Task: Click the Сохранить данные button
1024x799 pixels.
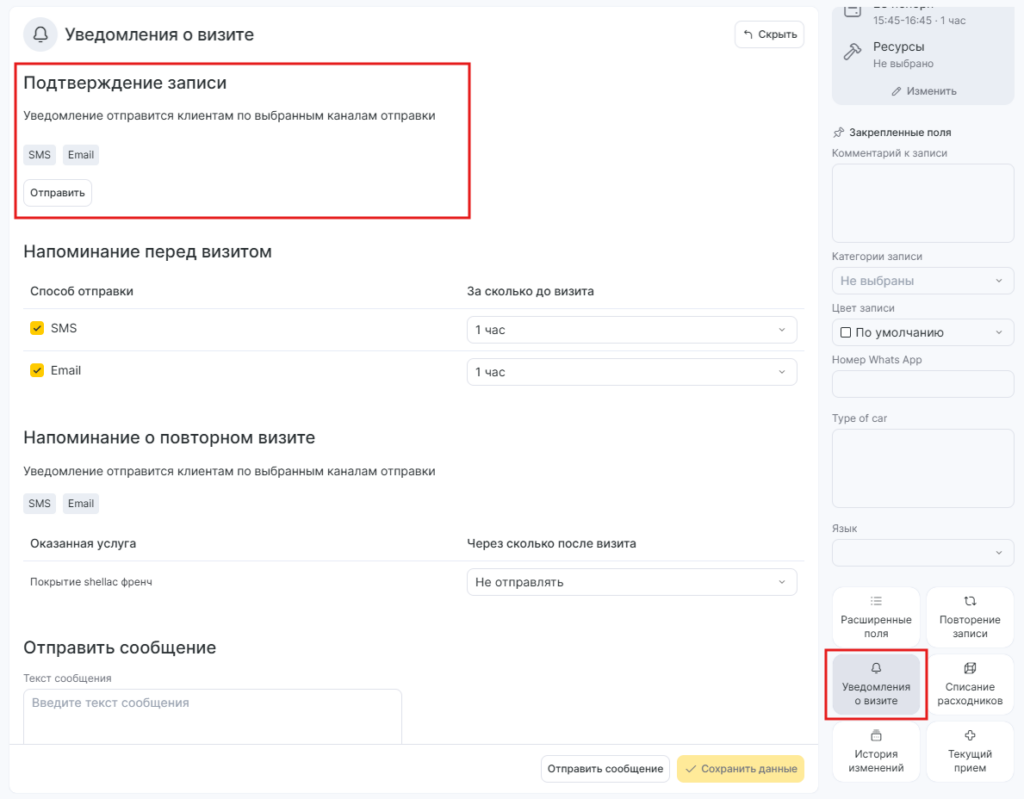Action: tap(740, 769)
